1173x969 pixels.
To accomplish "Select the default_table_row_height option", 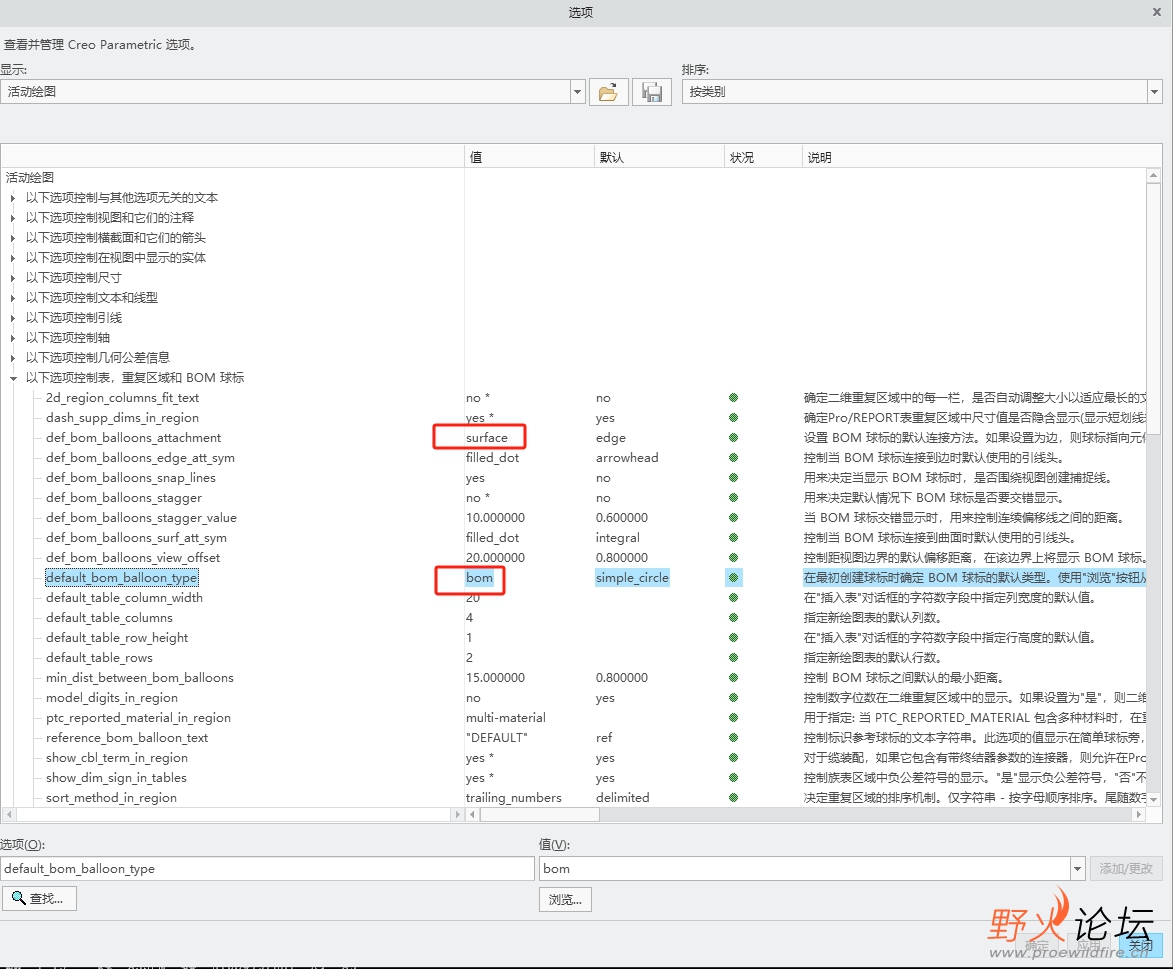I will 117,638.
